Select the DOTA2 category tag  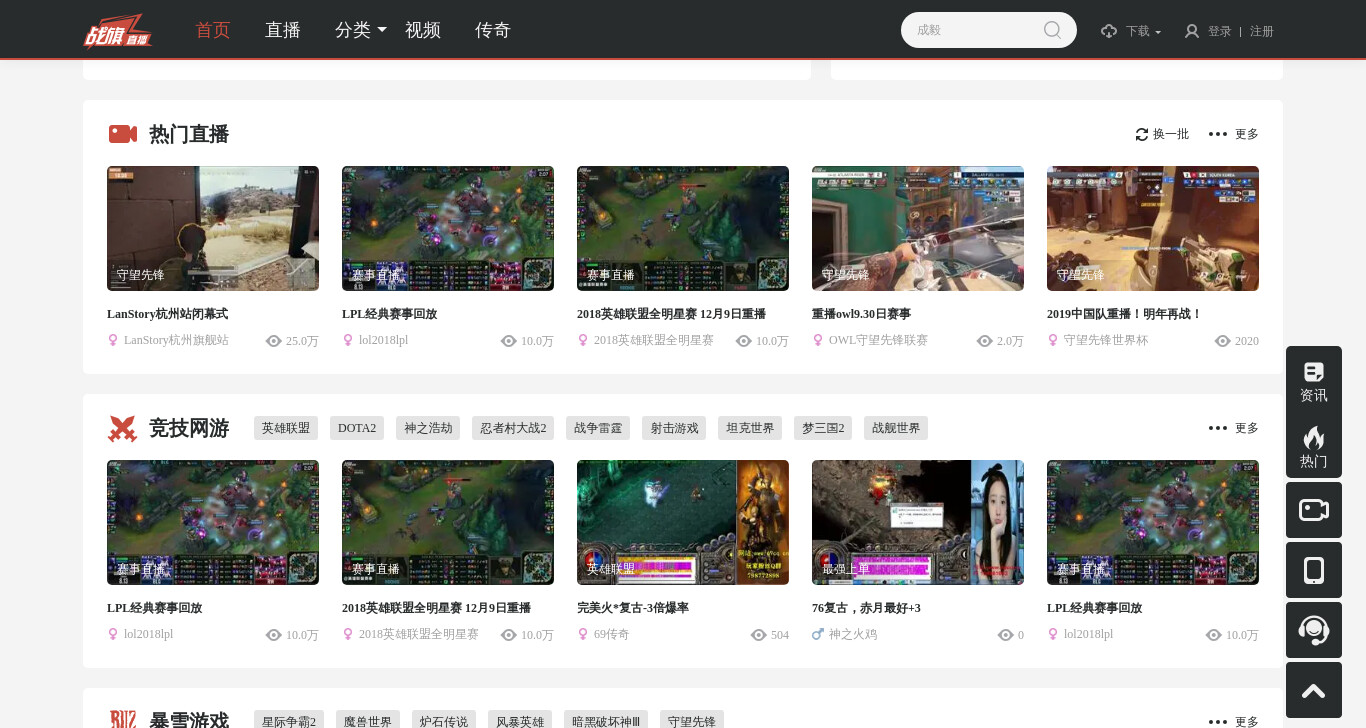coord(357,428)
